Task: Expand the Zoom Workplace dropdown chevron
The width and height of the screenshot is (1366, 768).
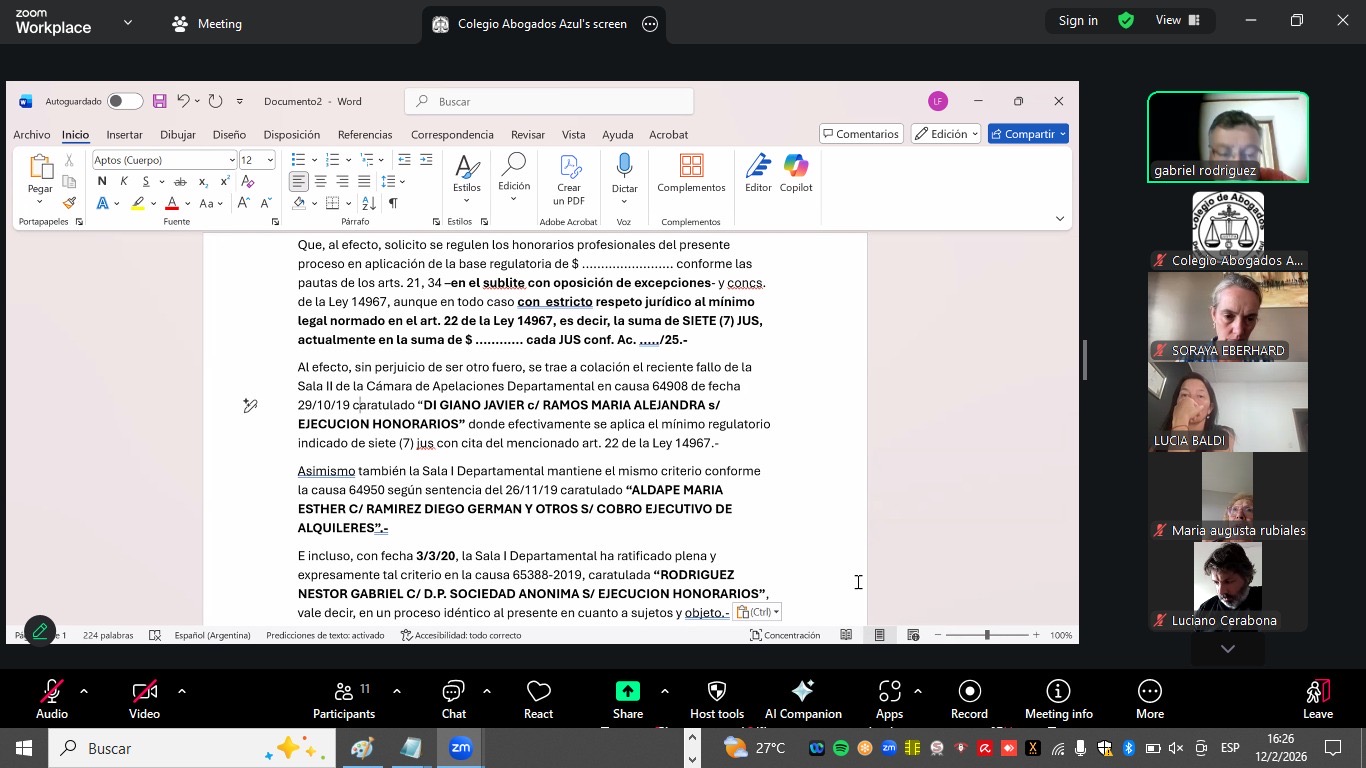Action: [x=128, y=22]
